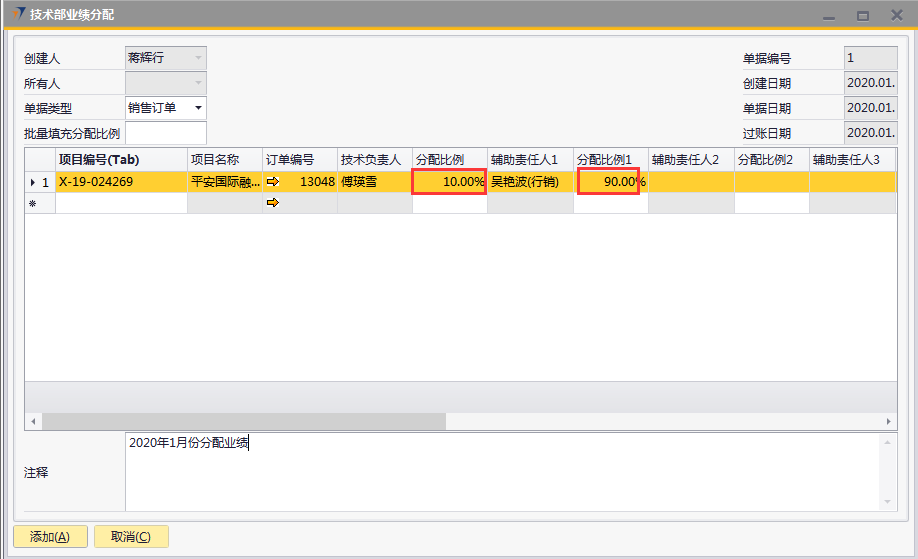Open the 所有人 dropdown
Screen dimensions: 918x559
198,83
